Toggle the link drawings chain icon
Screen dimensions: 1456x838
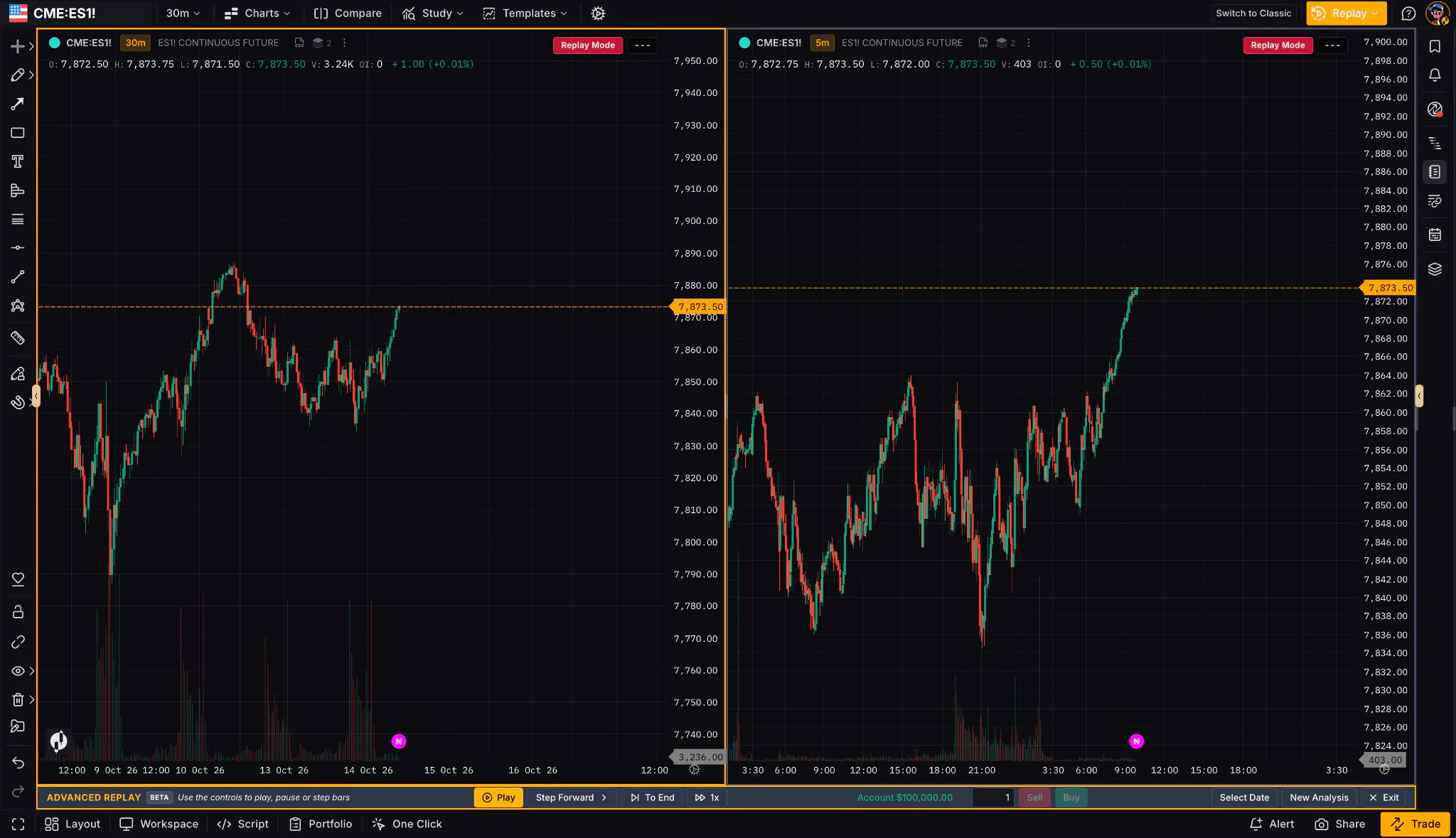[18, 642]
